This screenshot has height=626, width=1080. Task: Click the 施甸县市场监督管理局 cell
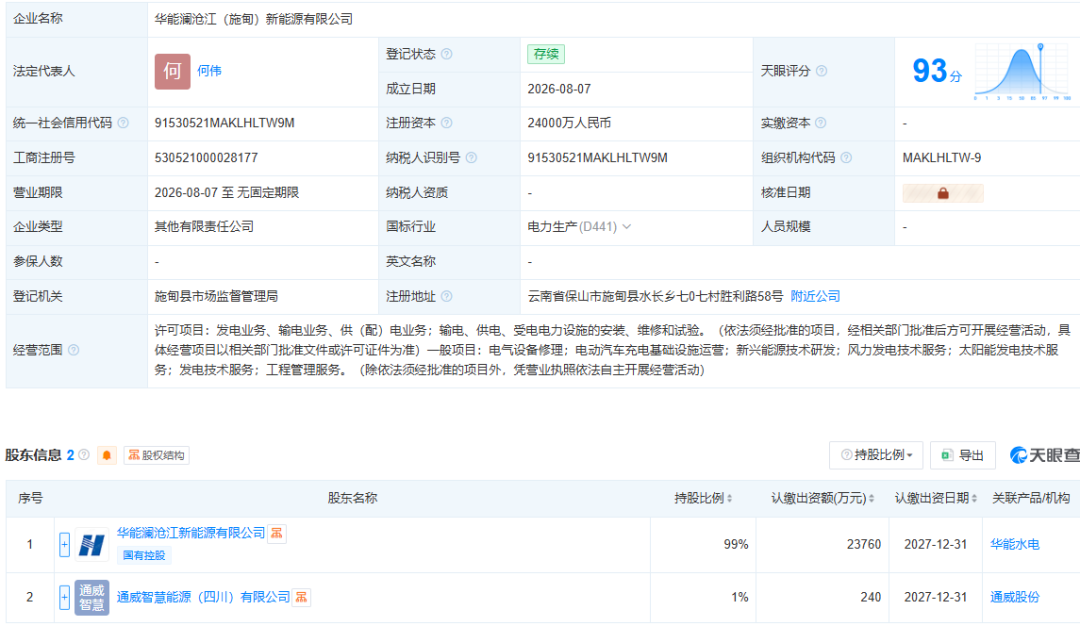click(x=216, y=296)
